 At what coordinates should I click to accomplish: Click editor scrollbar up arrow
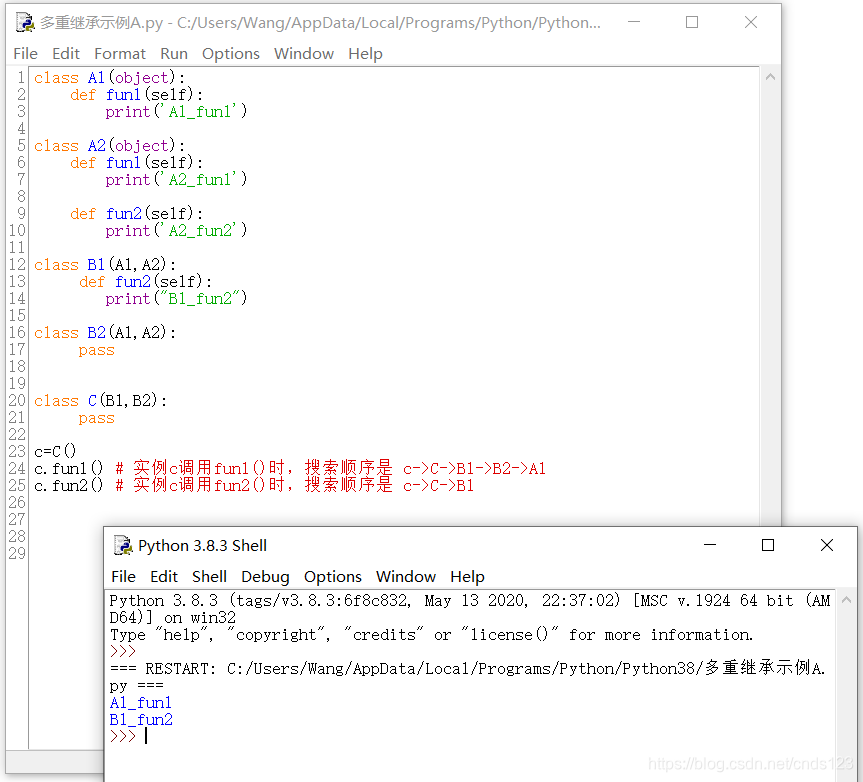[771, 77]
